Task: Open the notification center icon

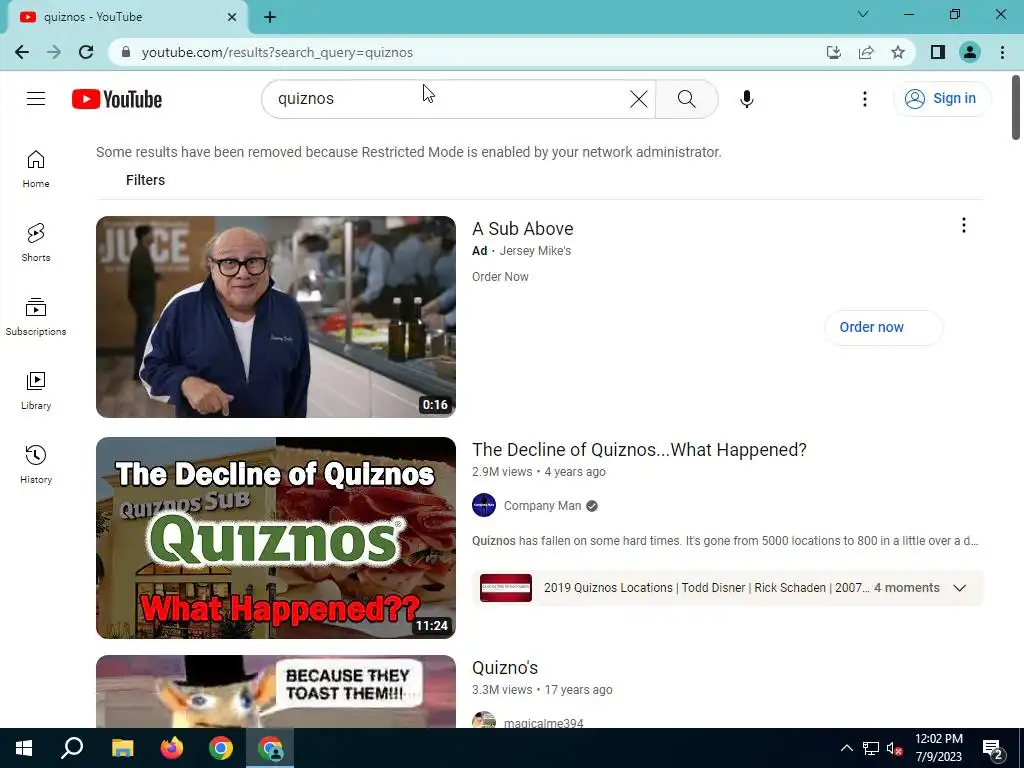Action: pos(993,748)
